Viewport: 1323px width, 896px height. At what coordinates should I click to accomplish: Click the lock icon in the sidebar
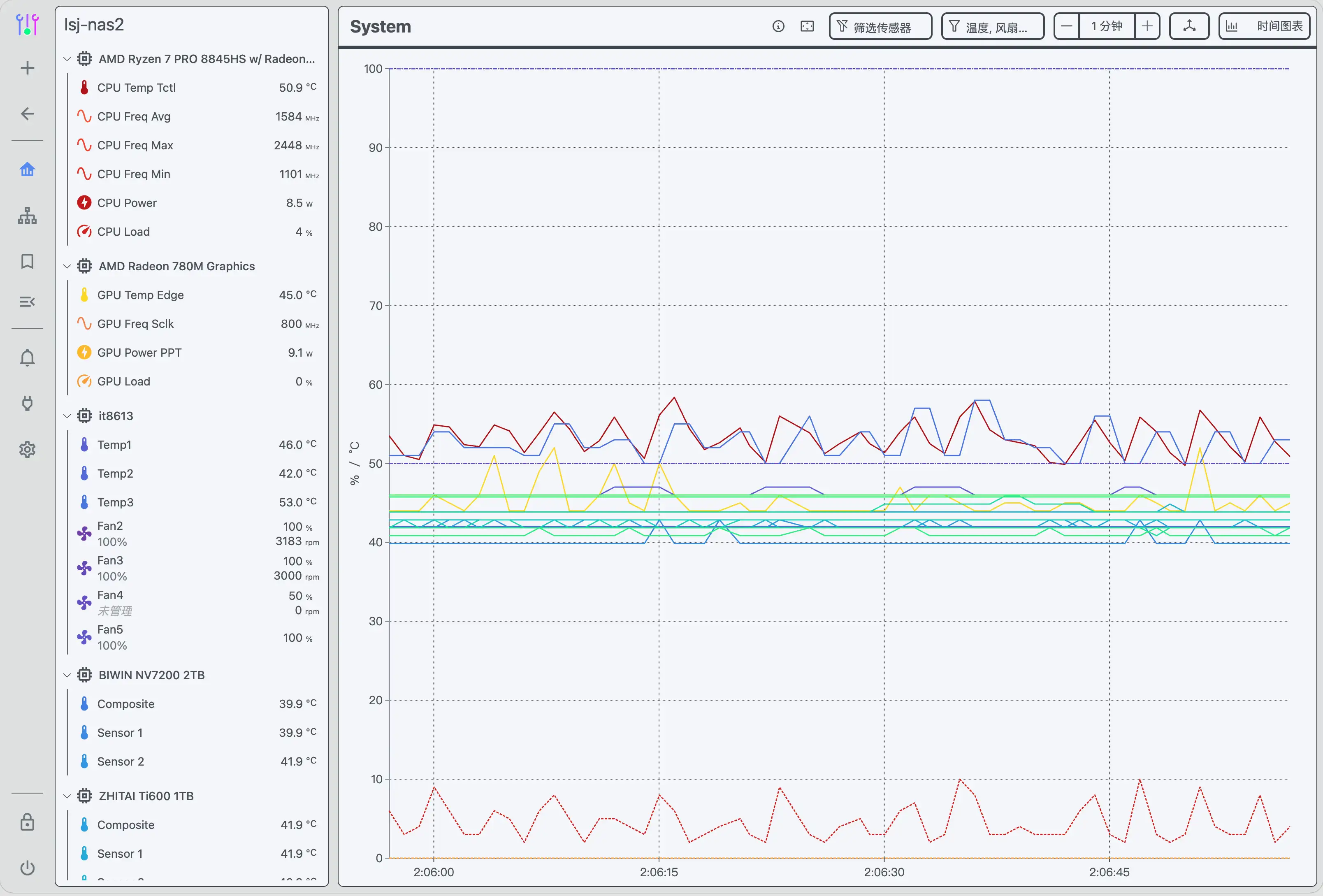tap(27, 822)
